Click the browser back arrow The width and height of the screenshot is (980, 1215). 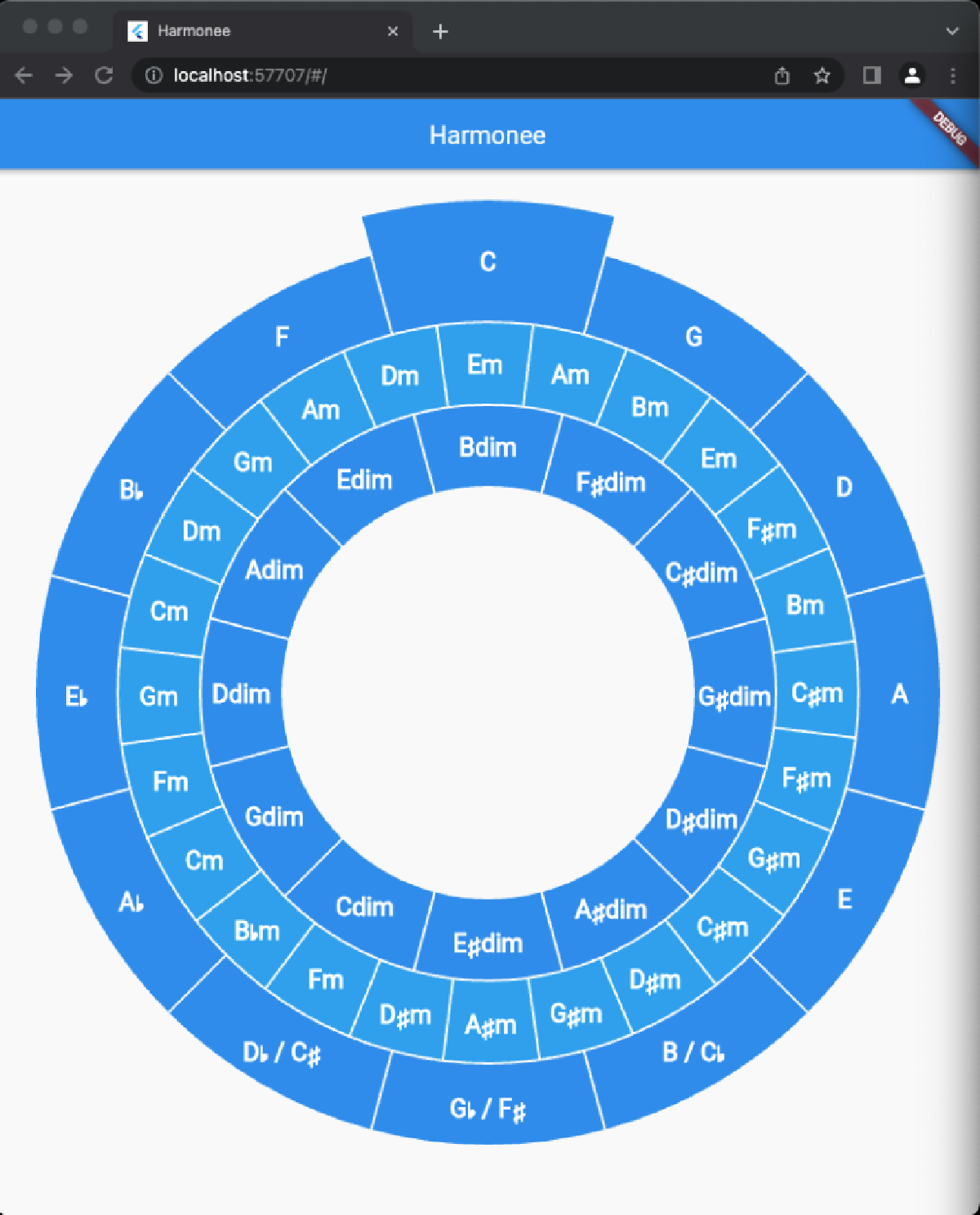pos(24,76)
